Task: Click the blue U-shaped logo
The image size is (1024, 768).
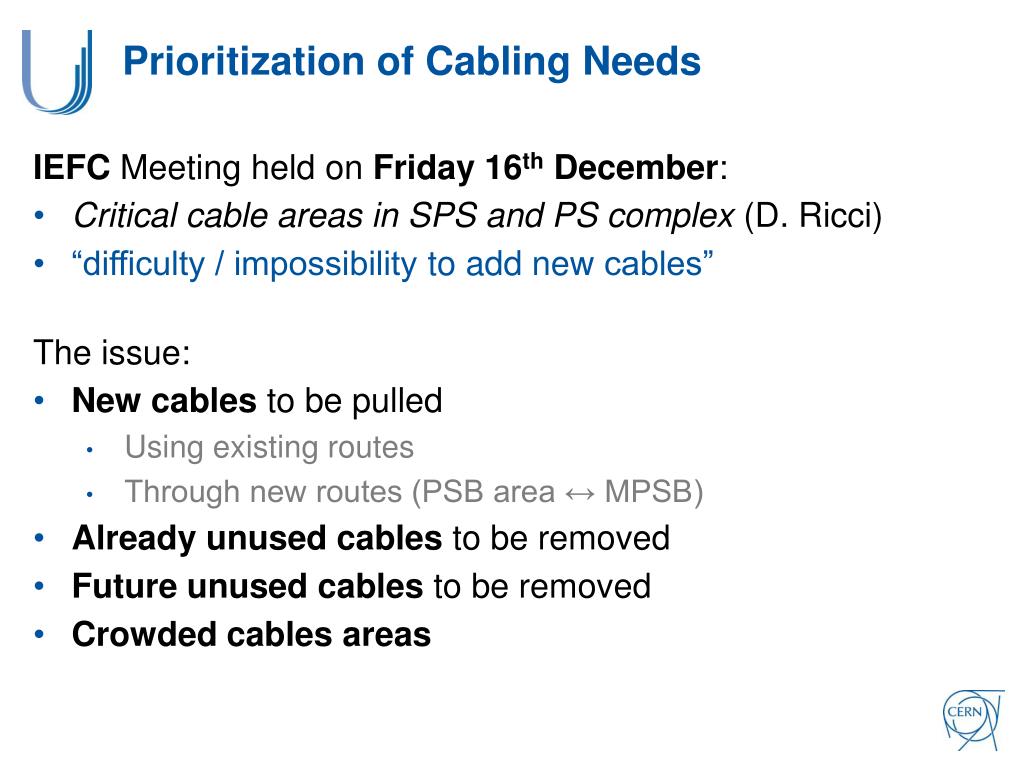Action: click(57, 72)
